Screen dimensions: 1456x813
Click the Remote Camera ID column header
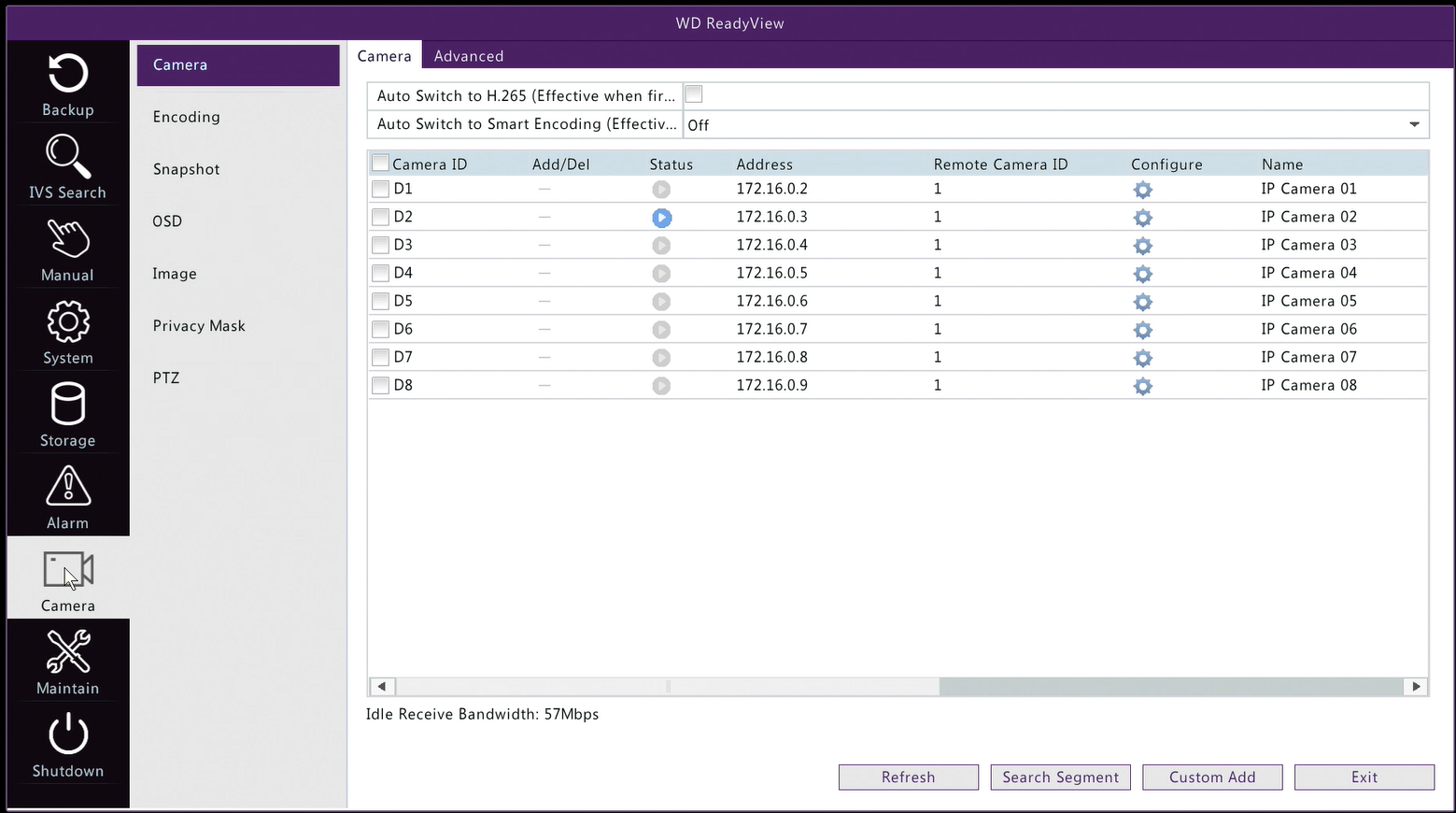click(x=1000, y=164)
